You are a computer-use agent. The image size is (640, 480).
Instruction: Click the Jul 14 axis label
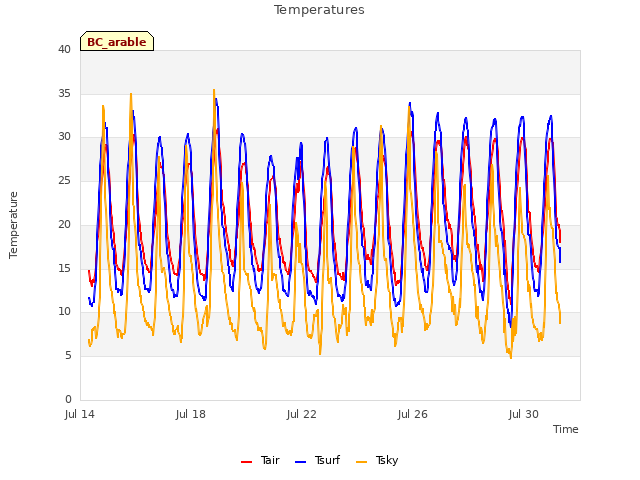(80, 414)
